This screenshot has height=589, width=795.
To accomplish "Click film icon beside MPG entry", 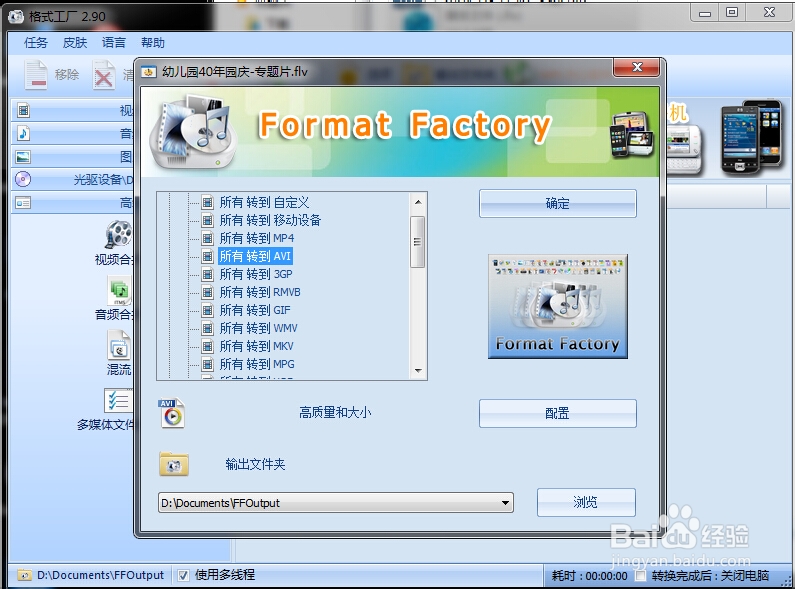I will pyautogui.click(x=207, y=364).
